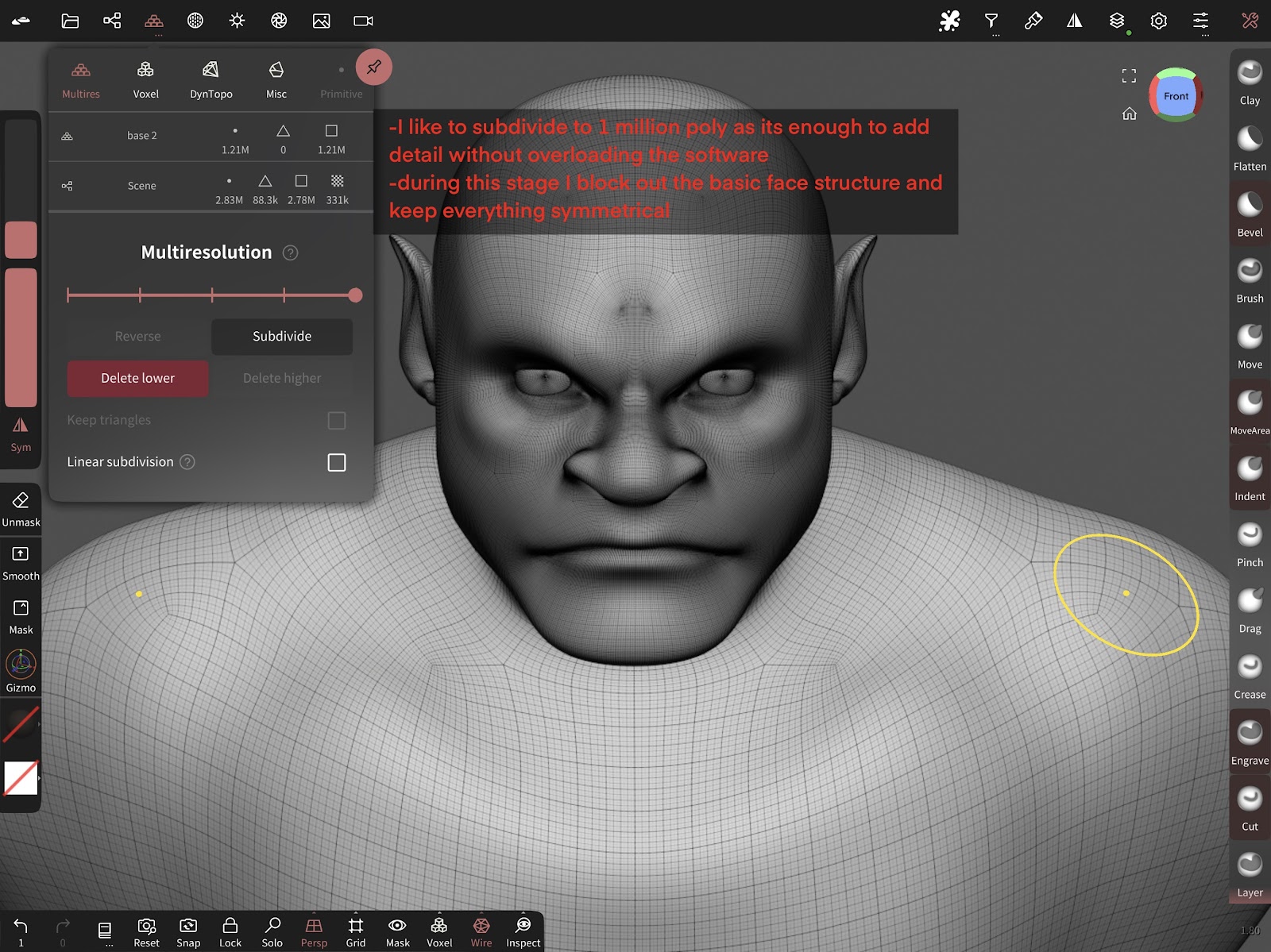Undo the last action
Image resolution: width=1271 pixels, height=952 pixels.
(21, 931)
